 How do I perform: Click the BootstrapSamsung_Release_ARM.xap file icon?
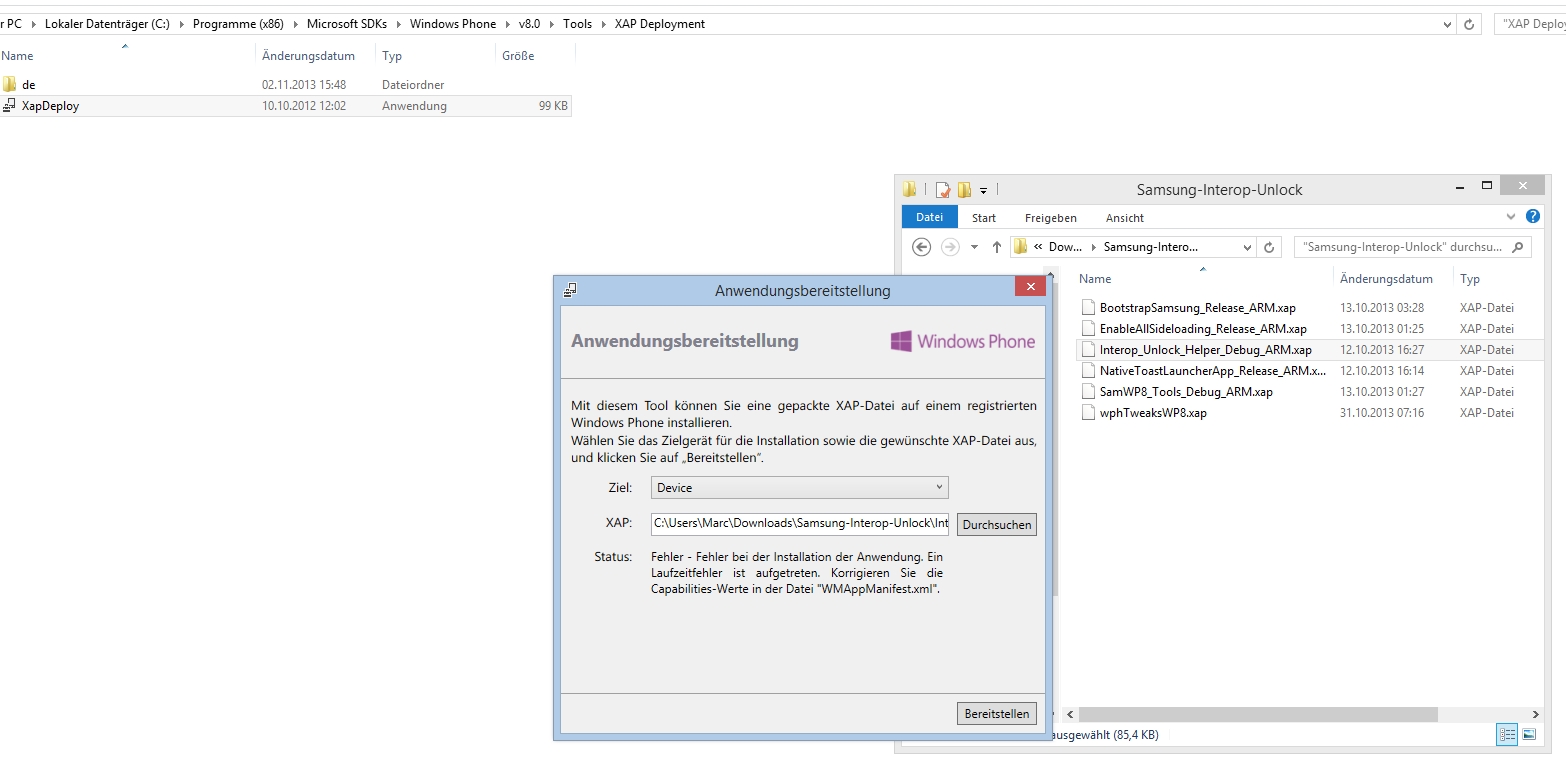point(1088,308)
